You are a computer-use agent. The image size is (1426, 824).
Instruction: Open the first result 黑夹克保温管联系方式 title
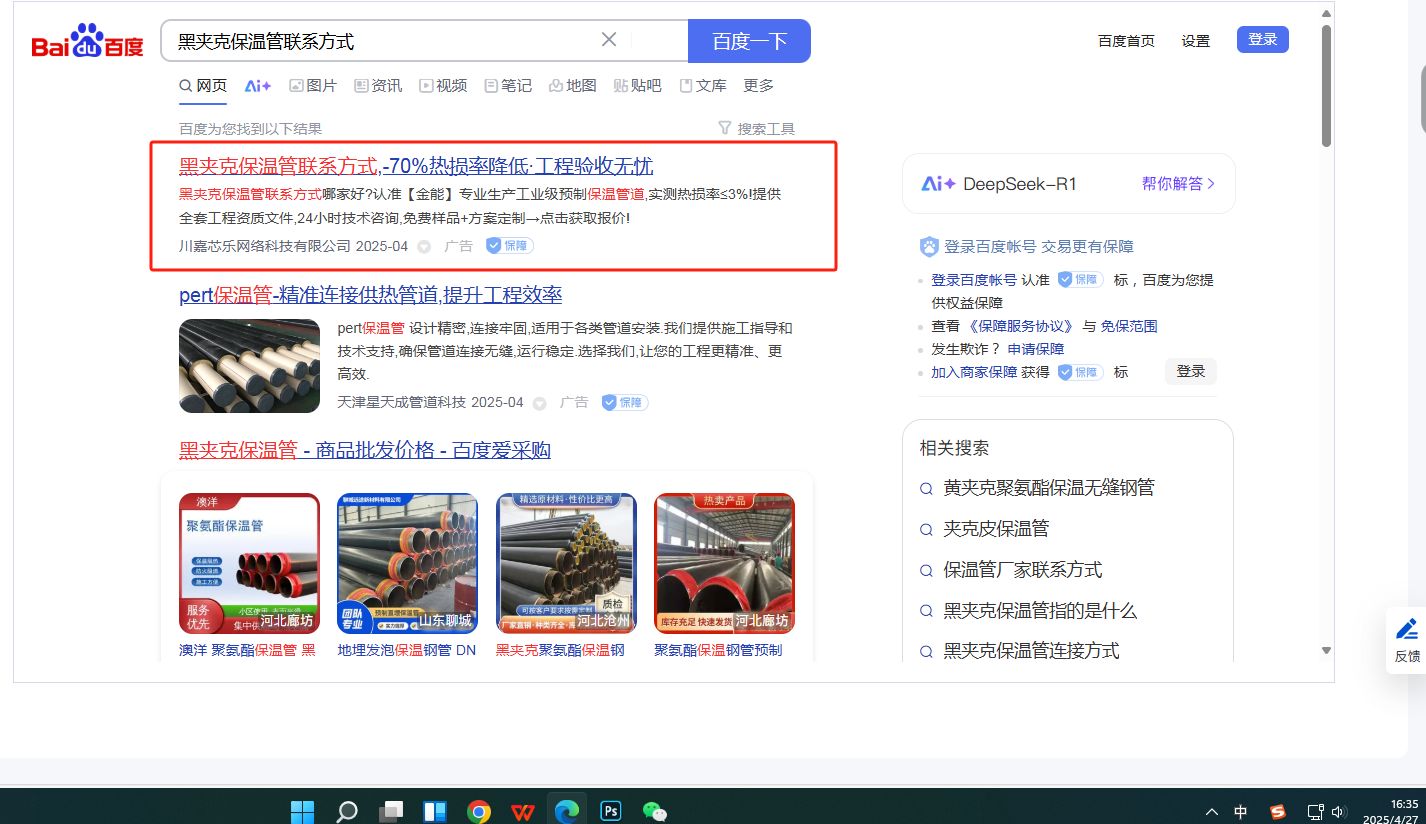tap(416, 166)
